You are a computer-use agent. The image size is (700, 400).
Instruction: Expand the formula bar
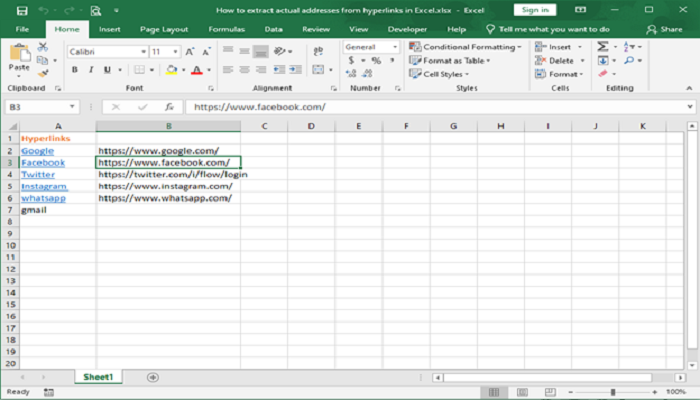(690, 107)
